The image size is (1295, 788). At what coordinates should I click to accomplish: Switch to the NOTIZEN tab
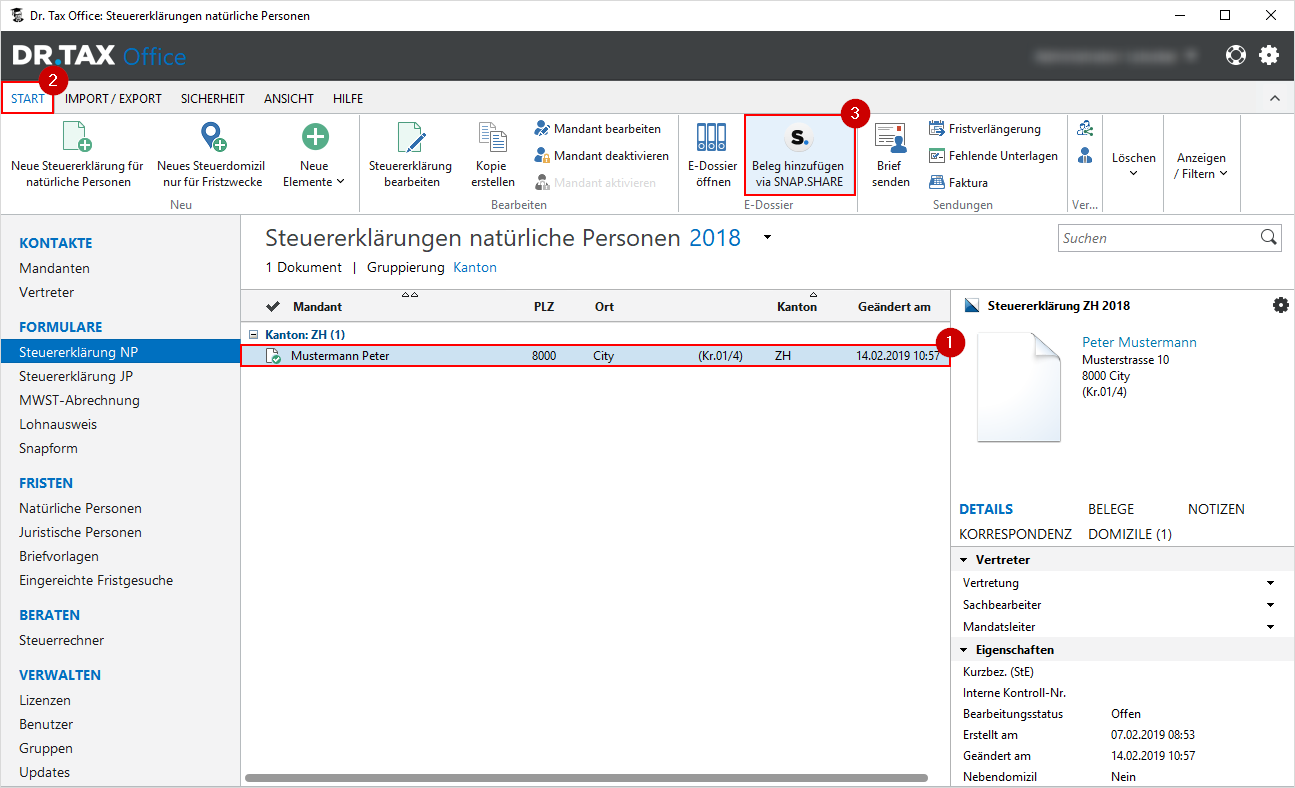[1216, 509]
